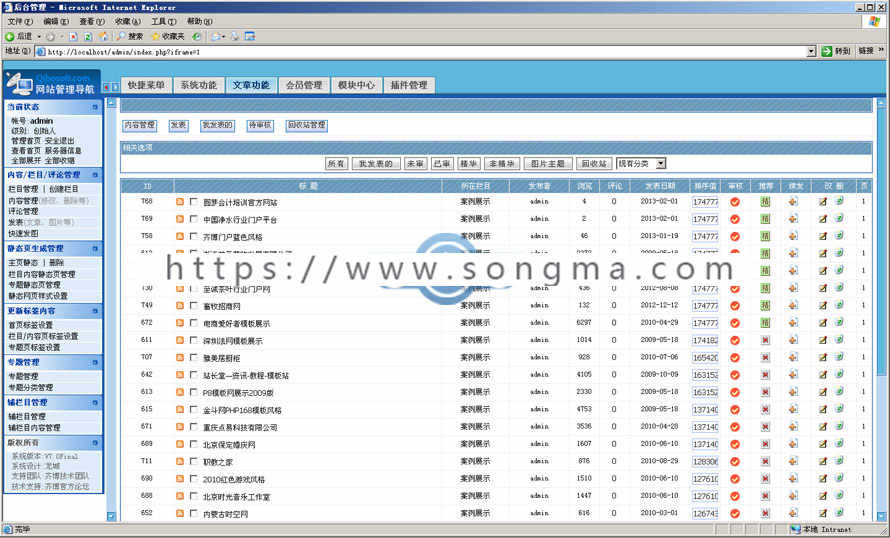Open the IE Favorites (收藏夹) star button
Image resolution: width=890 pixels, height=538 pixels.
click(x=167, y=36)
